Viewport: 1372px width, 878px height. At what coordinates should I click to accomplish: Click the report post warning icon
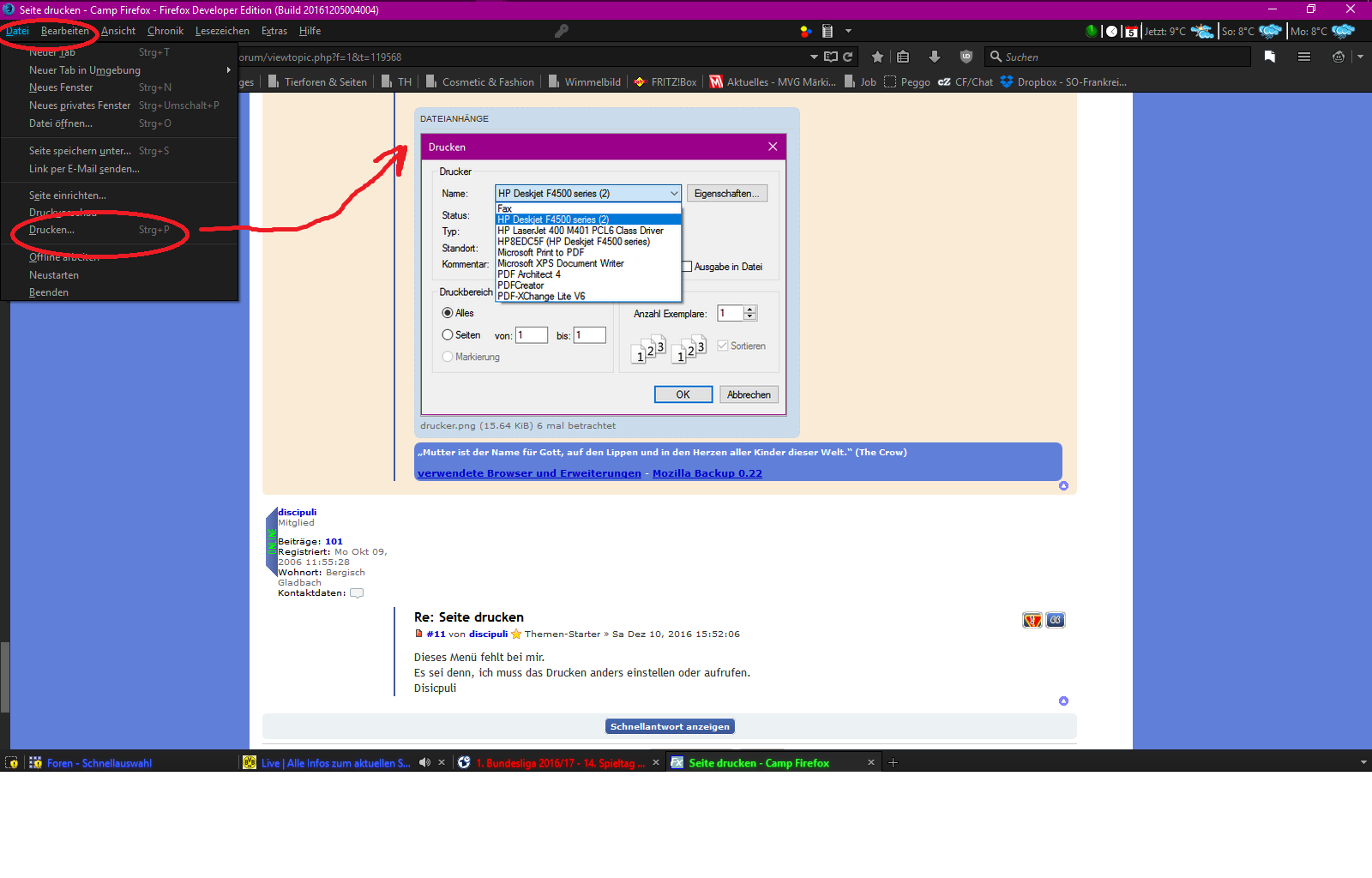coord(1032,620)
